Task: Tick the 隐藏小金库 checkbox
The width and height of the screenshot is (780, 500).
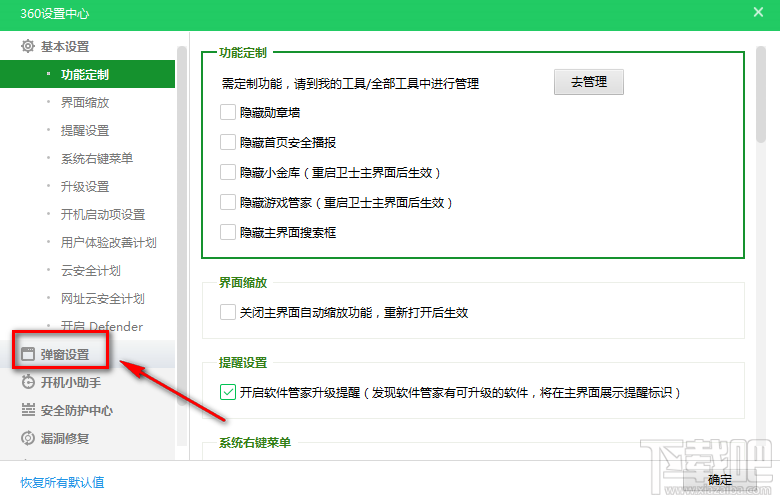Action: click(228, 172)
